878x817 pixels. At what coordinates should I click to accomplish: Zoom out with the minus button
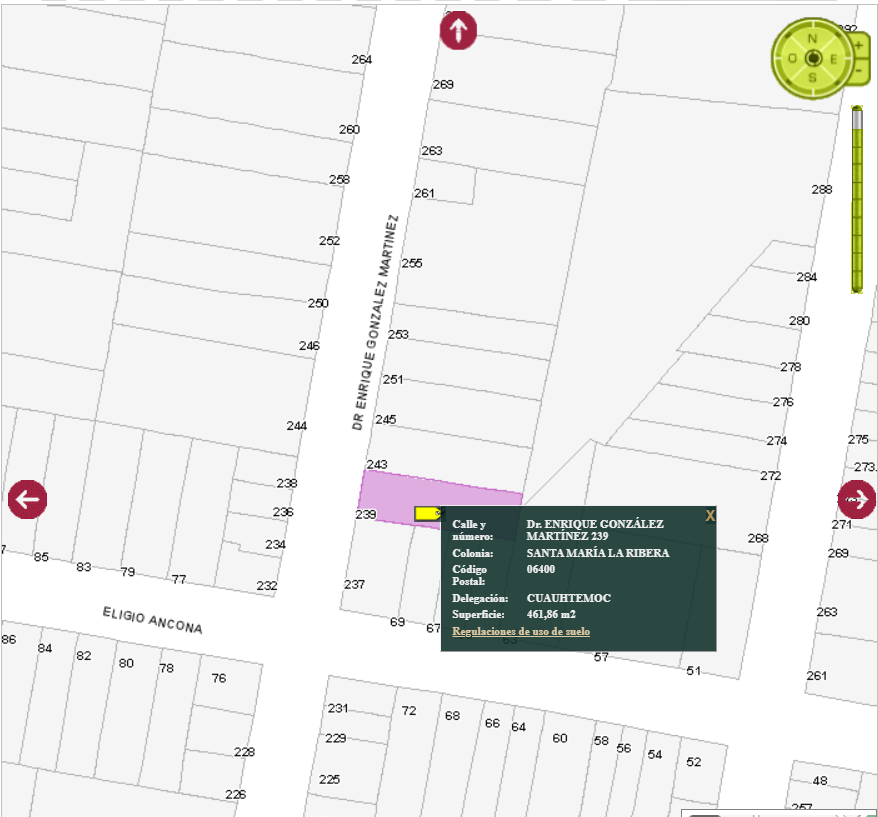[x=859, y=72]
